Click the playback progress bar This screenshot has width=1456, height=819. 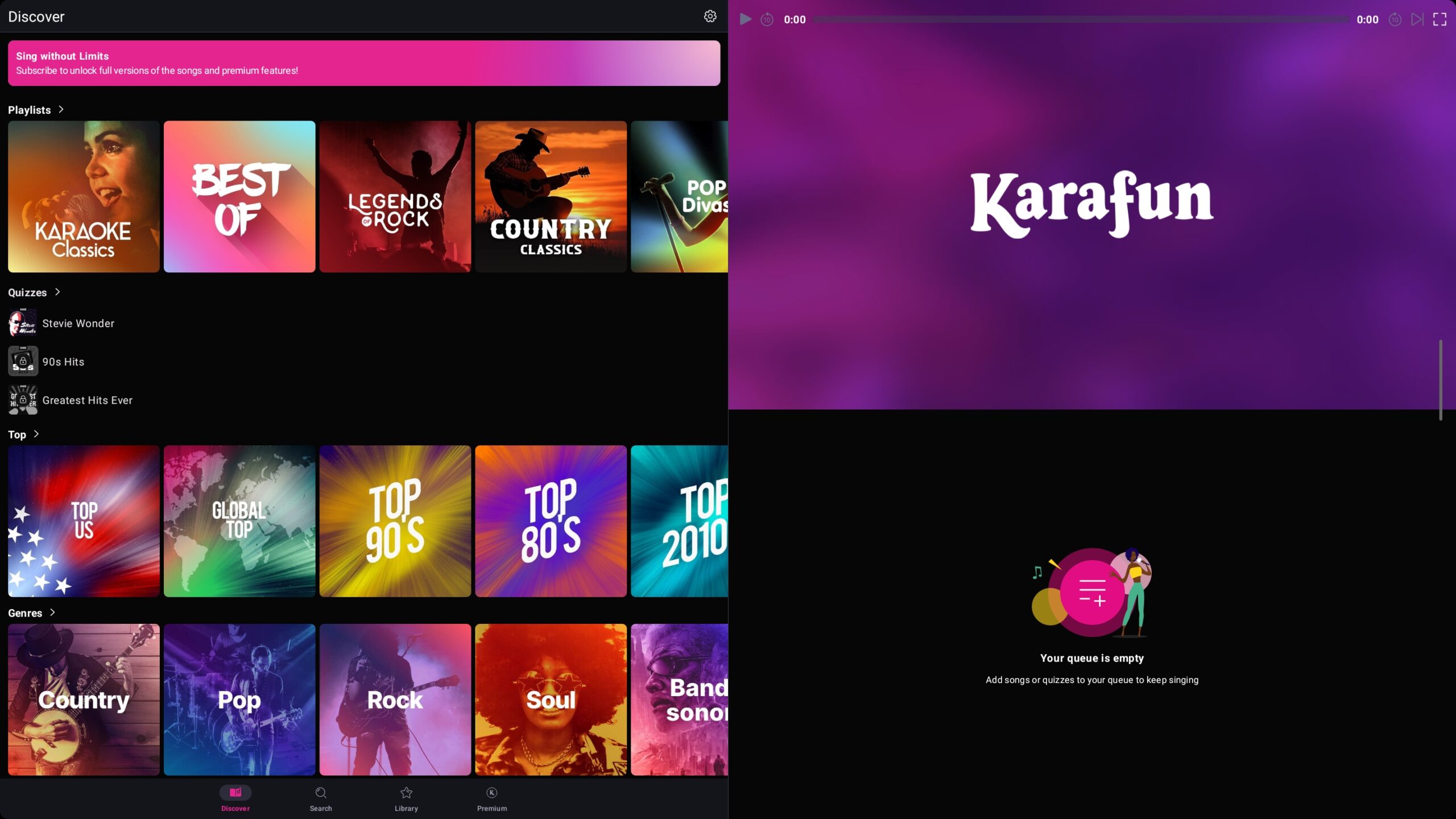tap(1081, 19)
